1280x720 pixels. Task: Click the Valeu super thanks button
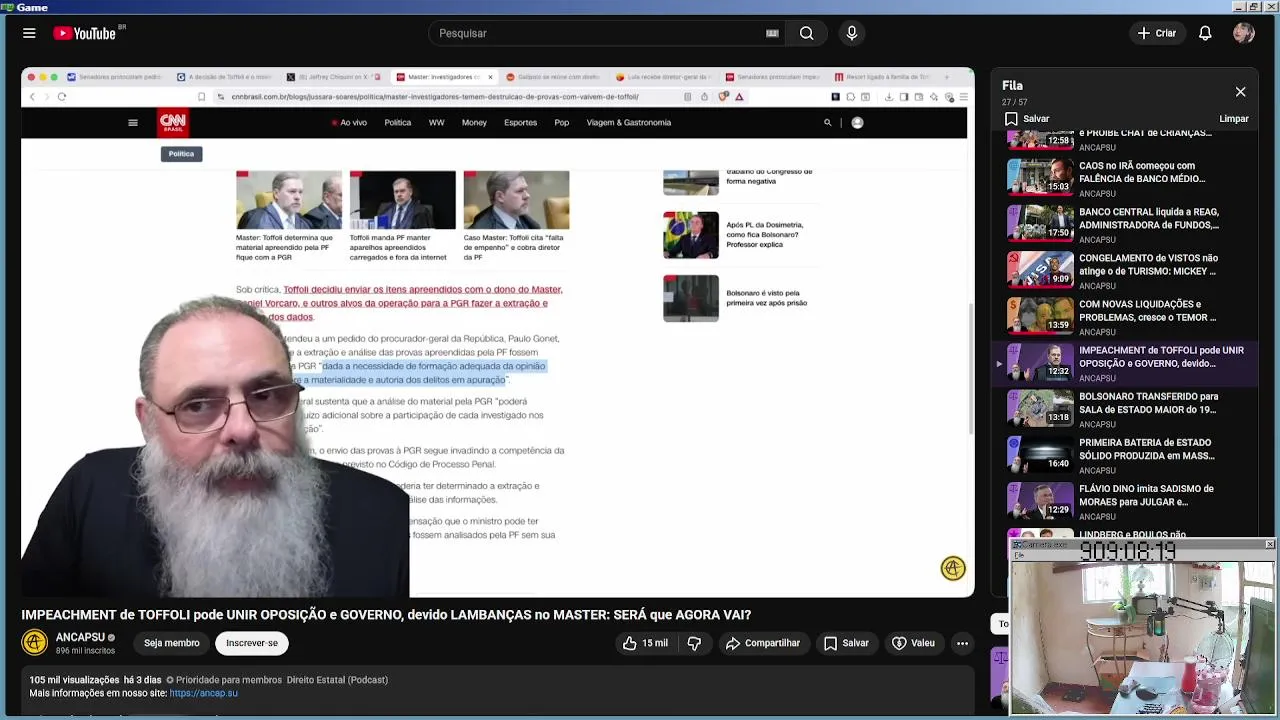[x=913, y=643]
